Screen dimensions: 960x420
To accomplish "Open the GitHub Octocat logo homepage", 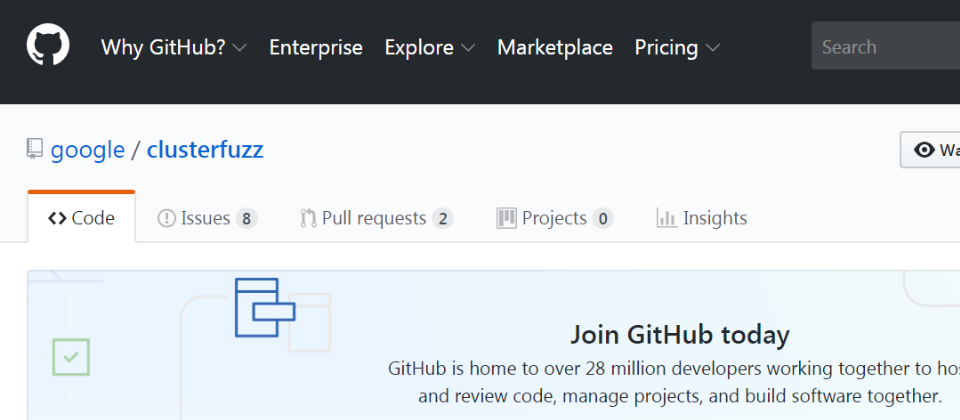I will [x=48, y=45].
